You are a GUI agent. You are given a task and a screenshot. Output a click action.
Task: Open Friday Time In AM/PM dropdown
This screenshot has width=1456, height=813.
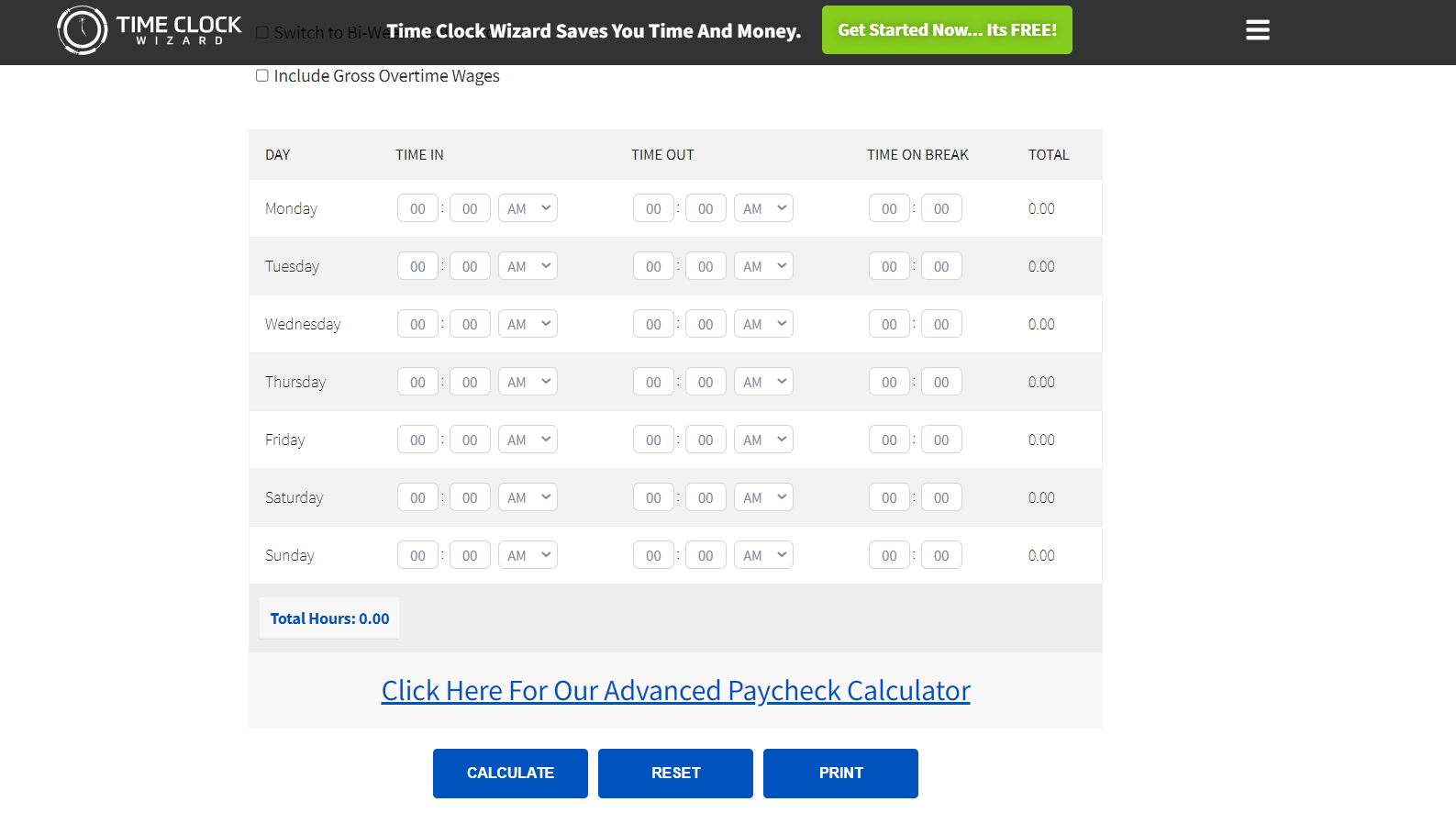[528, 440]
